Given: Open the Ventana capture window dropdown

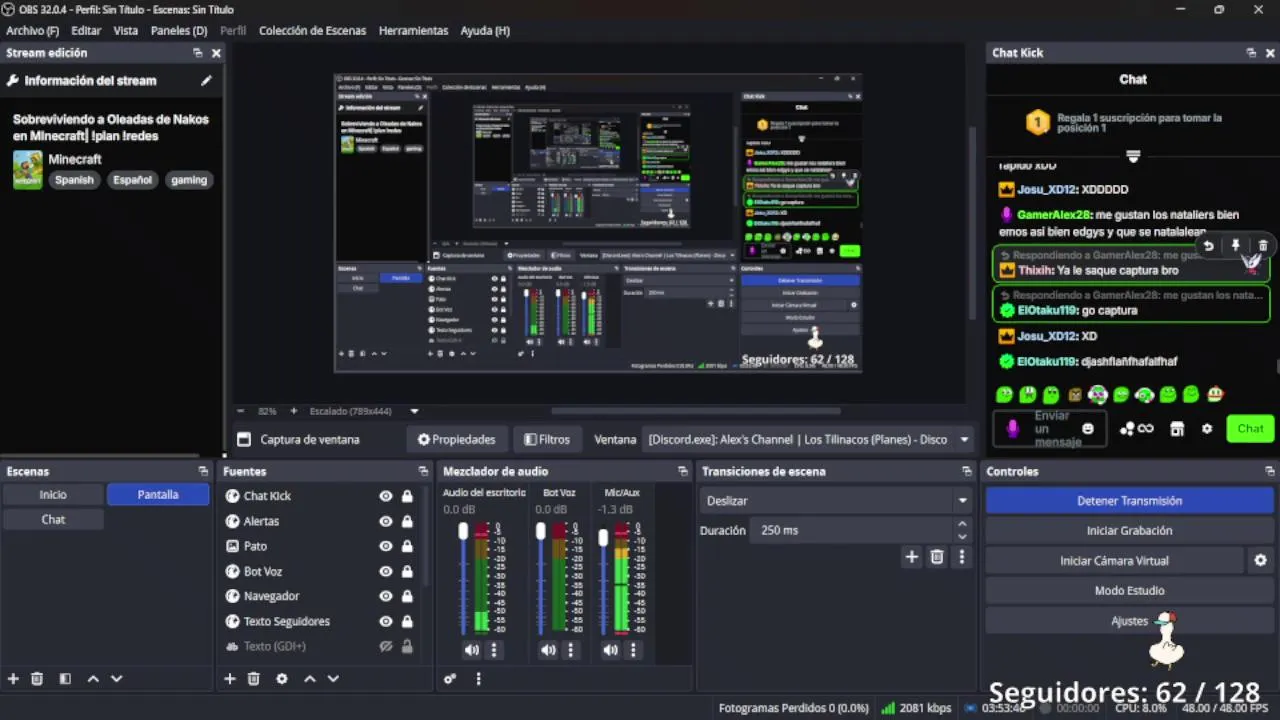Looking at the screenshot, I should [x=806, y=439].
